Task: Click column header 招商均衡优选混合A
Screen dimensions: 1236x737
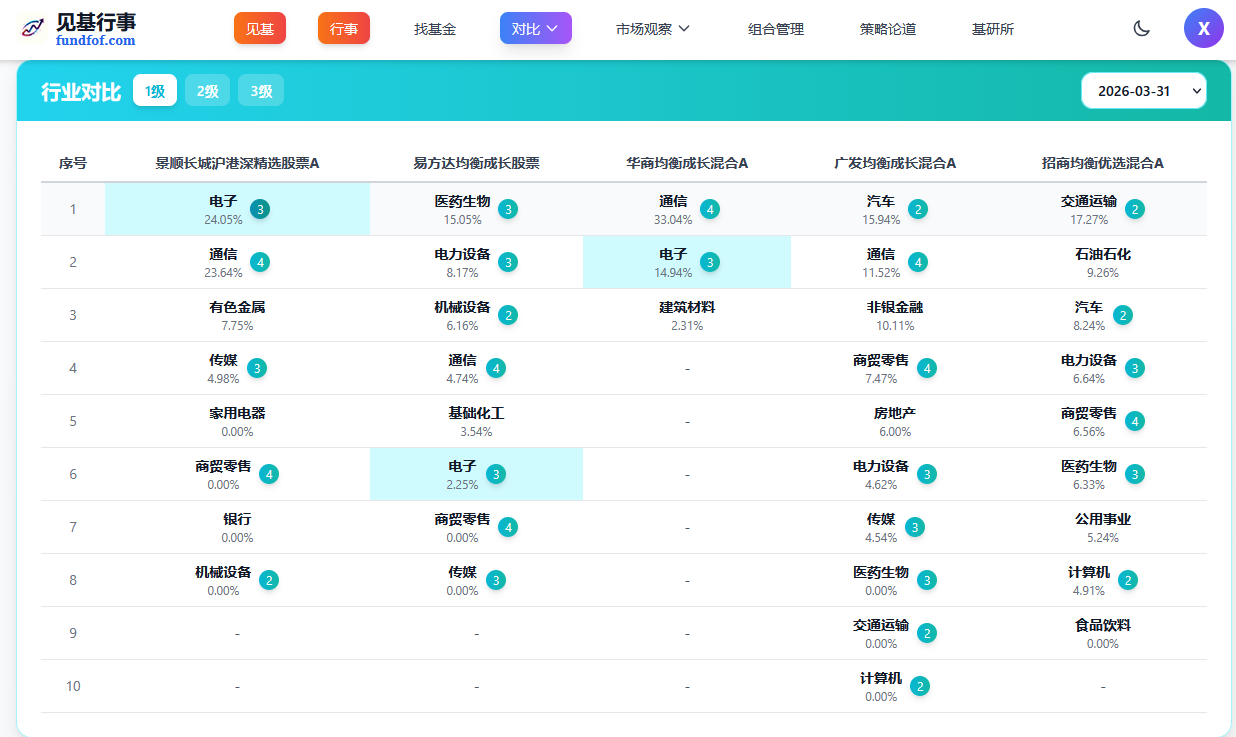Action: pos(1103,163)
